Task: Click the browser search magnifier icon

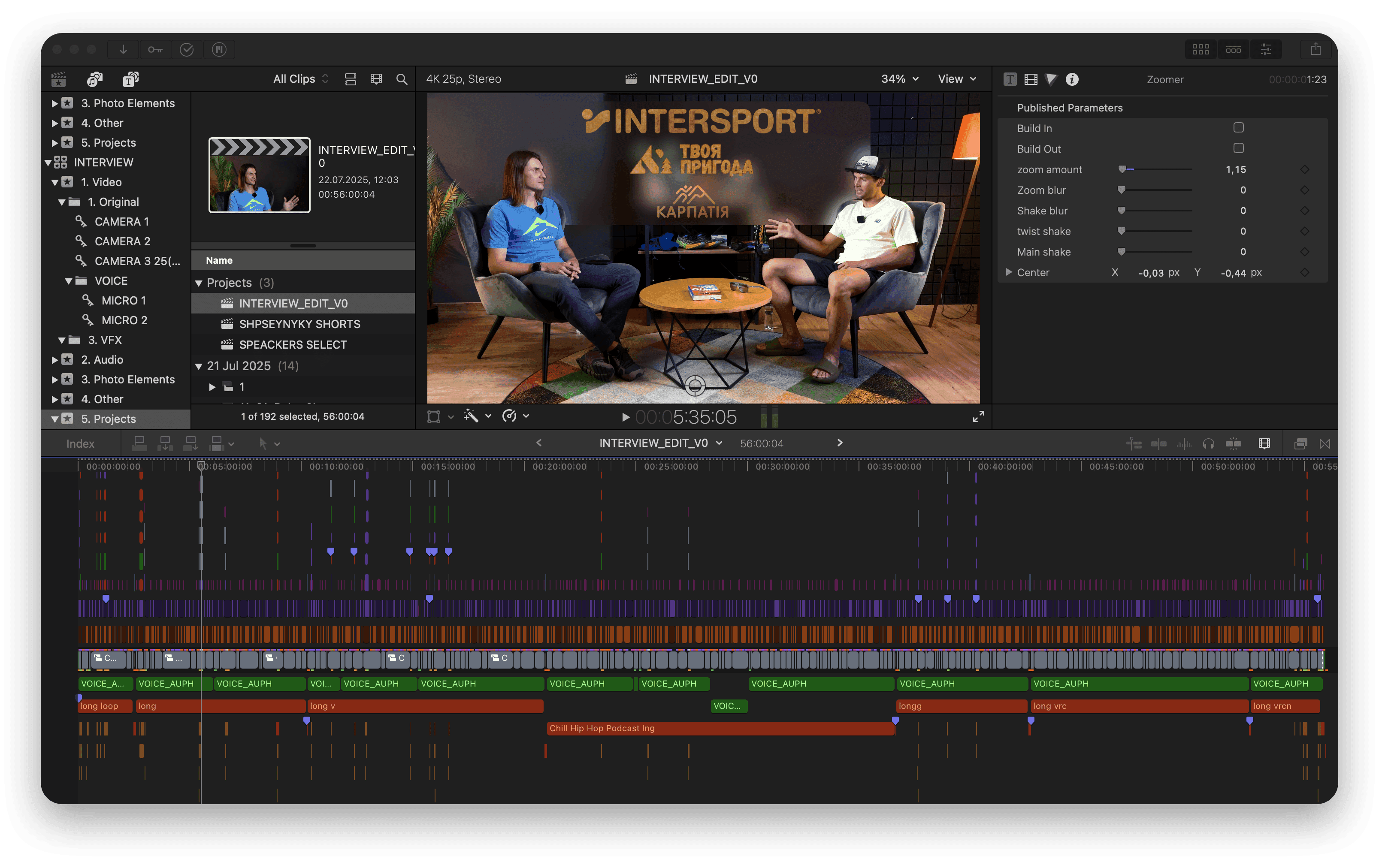Action: click(402, 79)
